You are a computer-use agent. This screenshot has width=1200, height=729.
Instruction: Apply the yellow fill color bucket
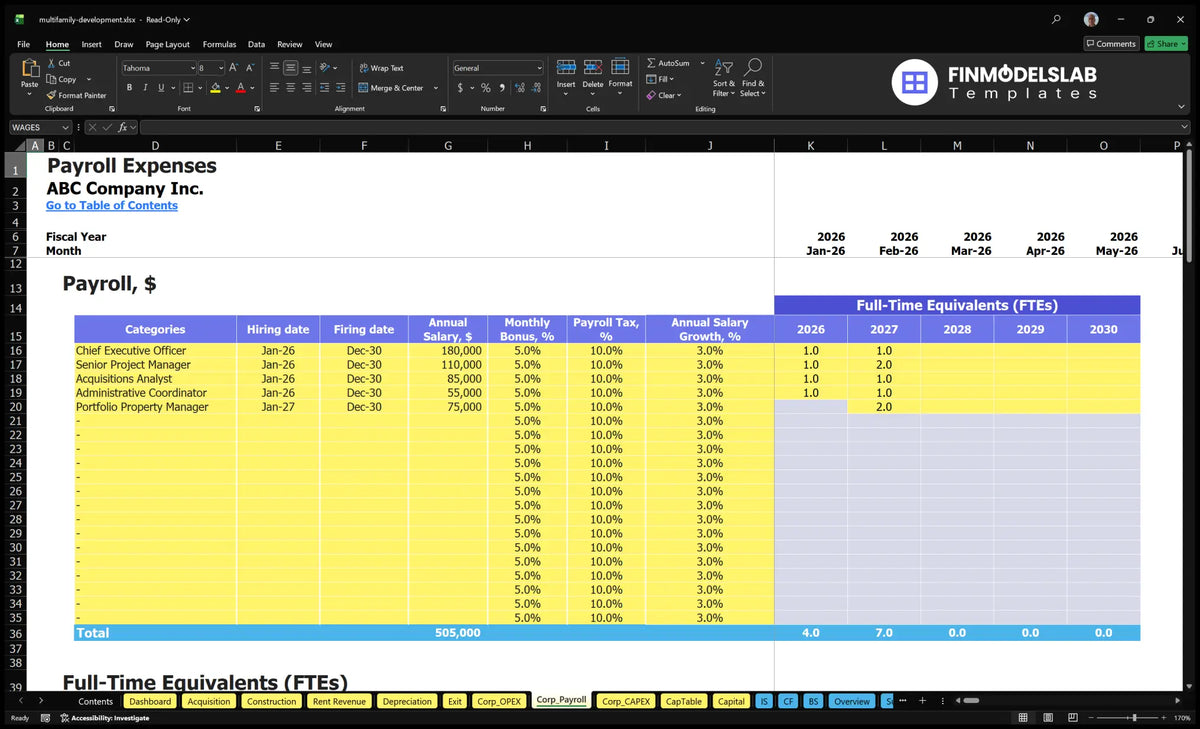click(215, 88)
